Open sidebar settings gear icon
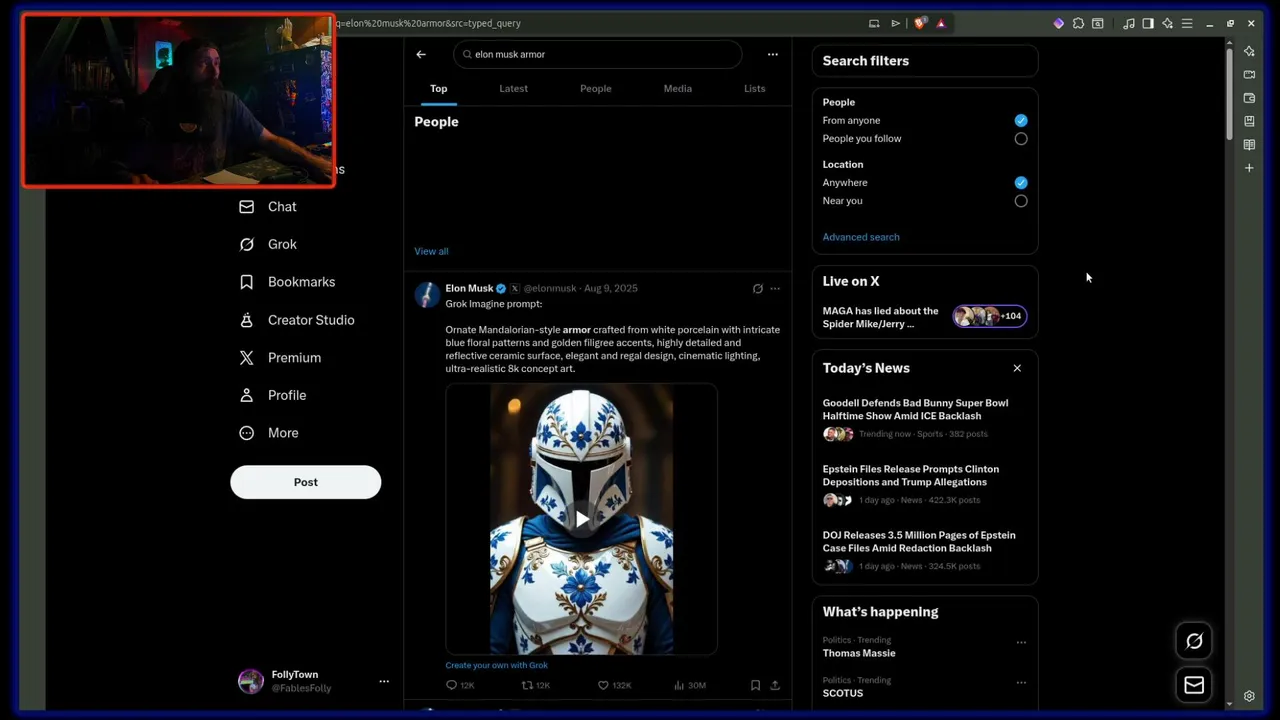 click(x=1249, y=696)
